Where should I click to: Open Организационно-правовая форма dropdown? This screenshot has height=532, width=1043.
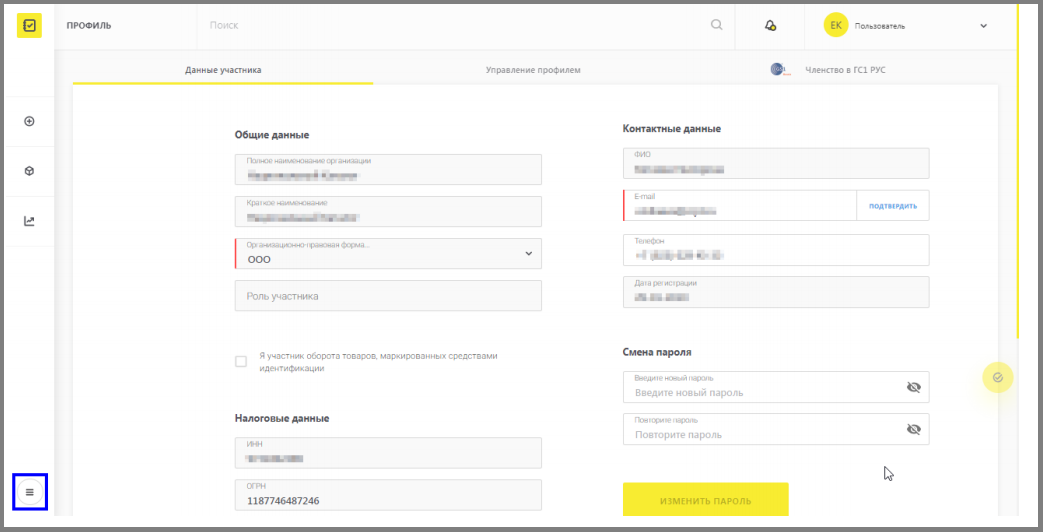[x=388, y=254]
